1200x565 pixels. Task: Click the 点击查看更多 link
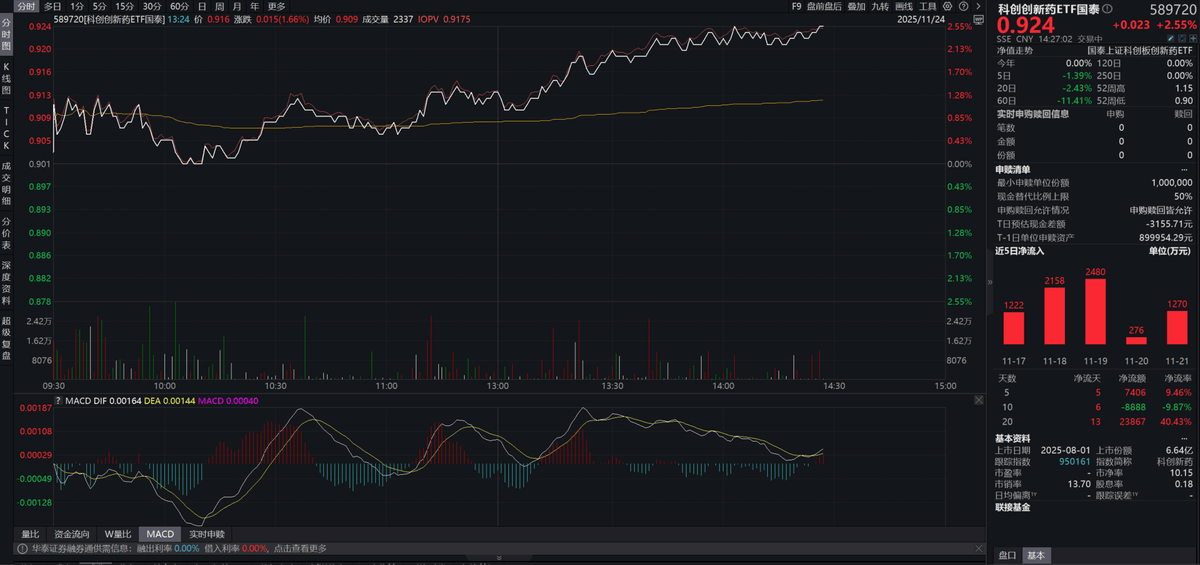click(x=299, y=549)
